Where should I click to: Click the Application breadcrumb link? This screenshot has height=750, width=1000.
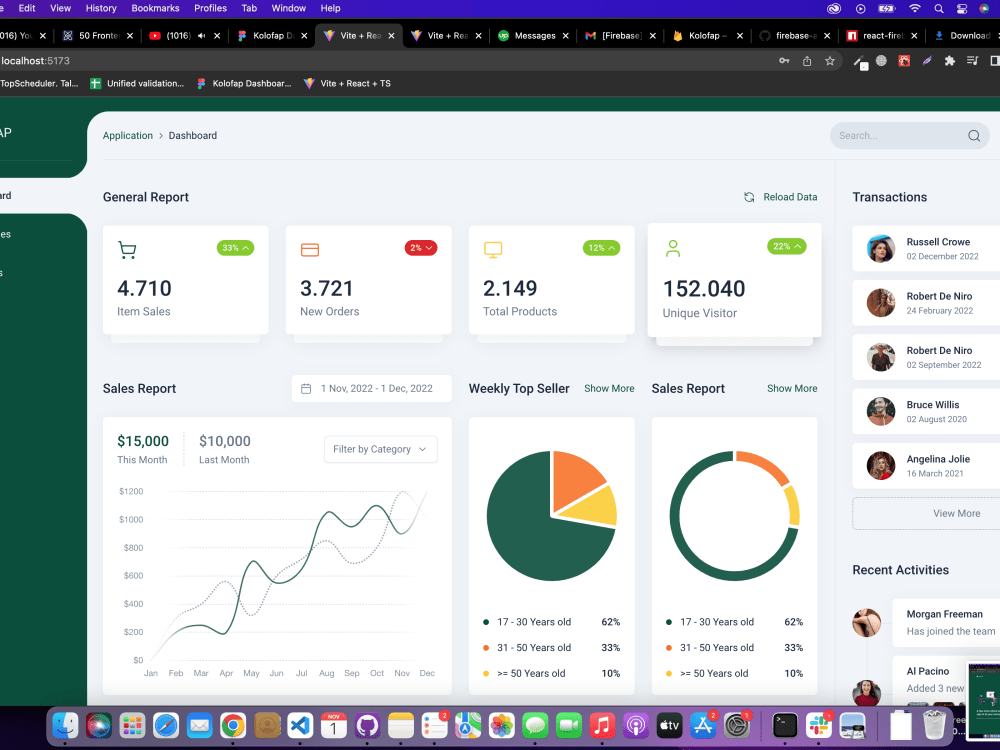pos(128,135)
